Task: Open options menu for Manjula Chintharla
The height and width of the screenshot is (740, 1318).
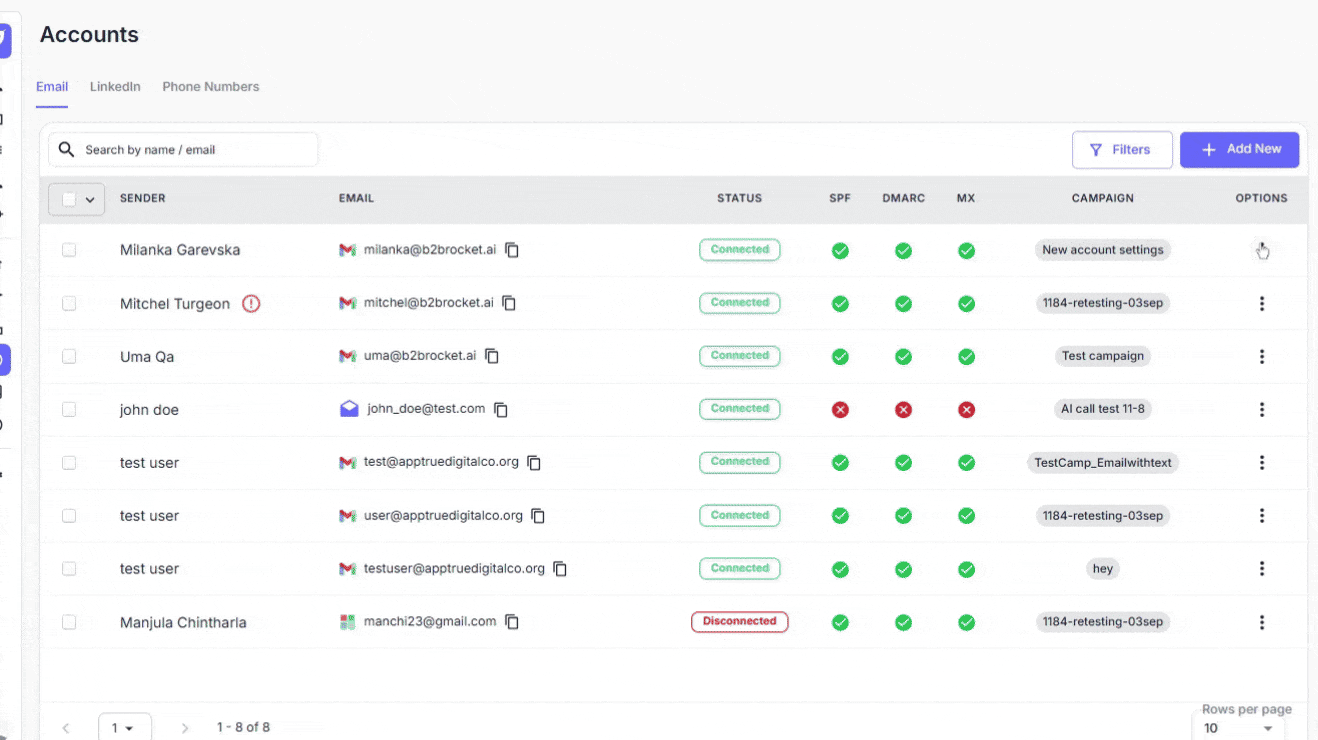Action: coord(1261,622)
